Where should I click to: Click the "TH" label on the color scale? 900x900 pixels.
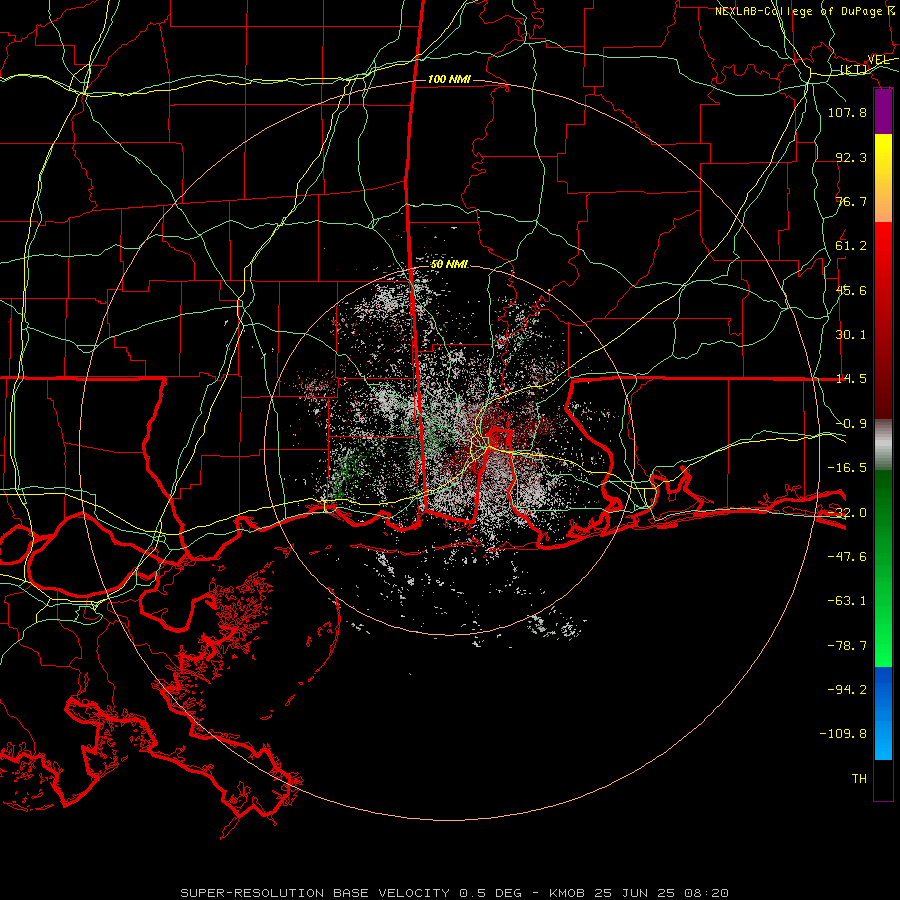point(859,779)
